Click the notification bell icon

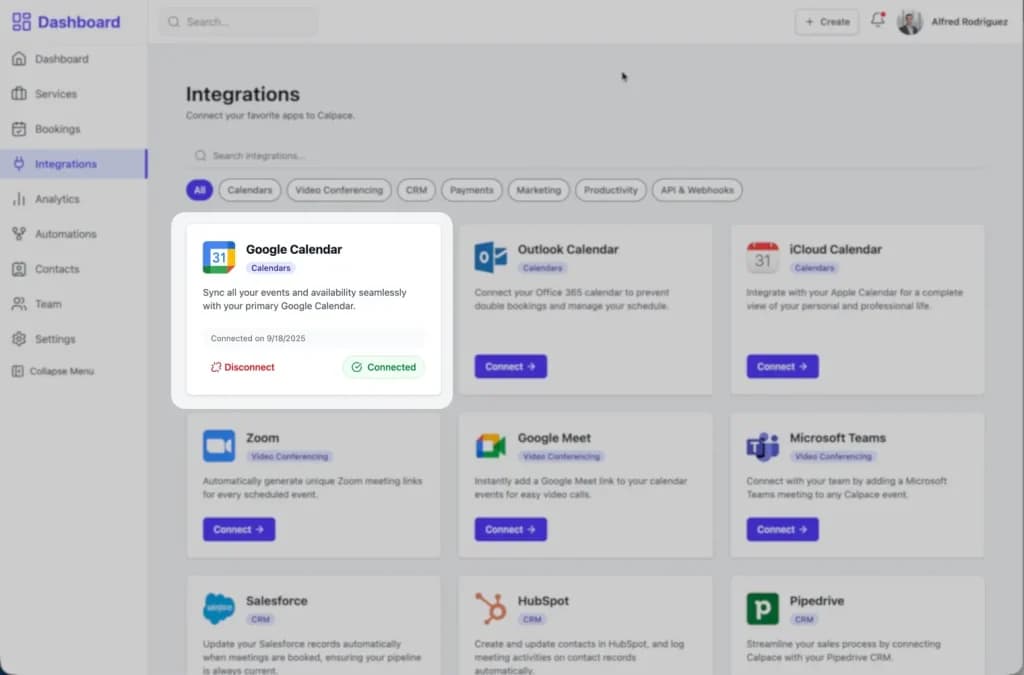coord(878,21)
